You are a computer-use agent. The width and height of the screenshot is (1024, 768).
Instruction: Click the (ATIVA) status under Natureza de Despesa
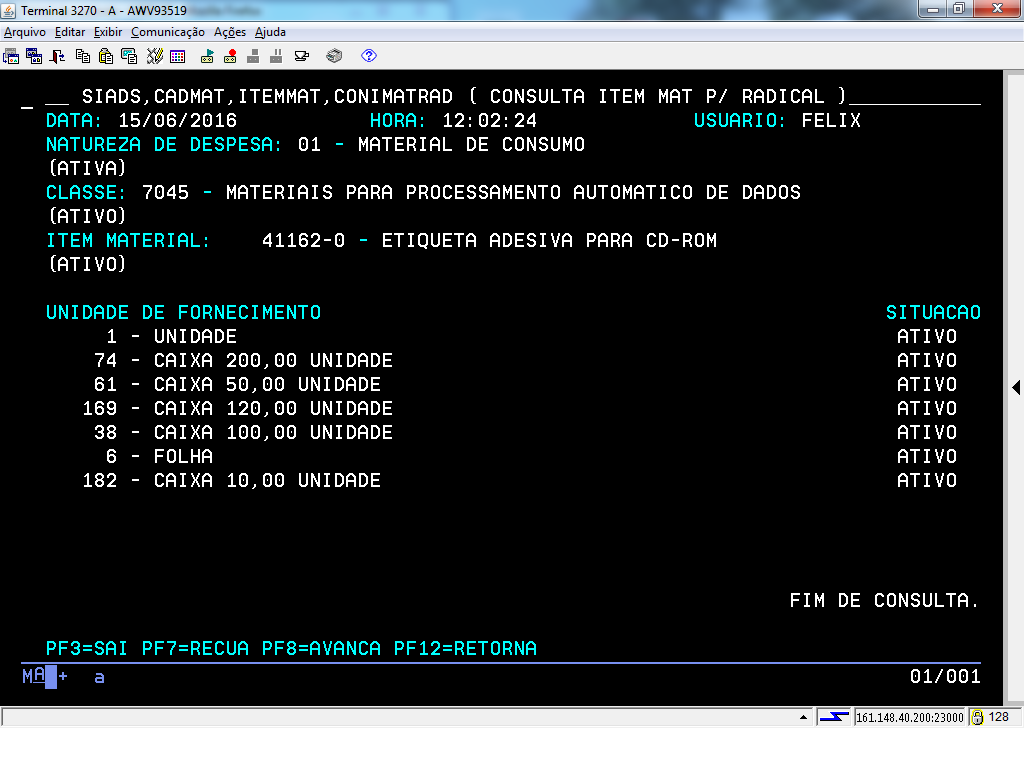coord(88,168)
